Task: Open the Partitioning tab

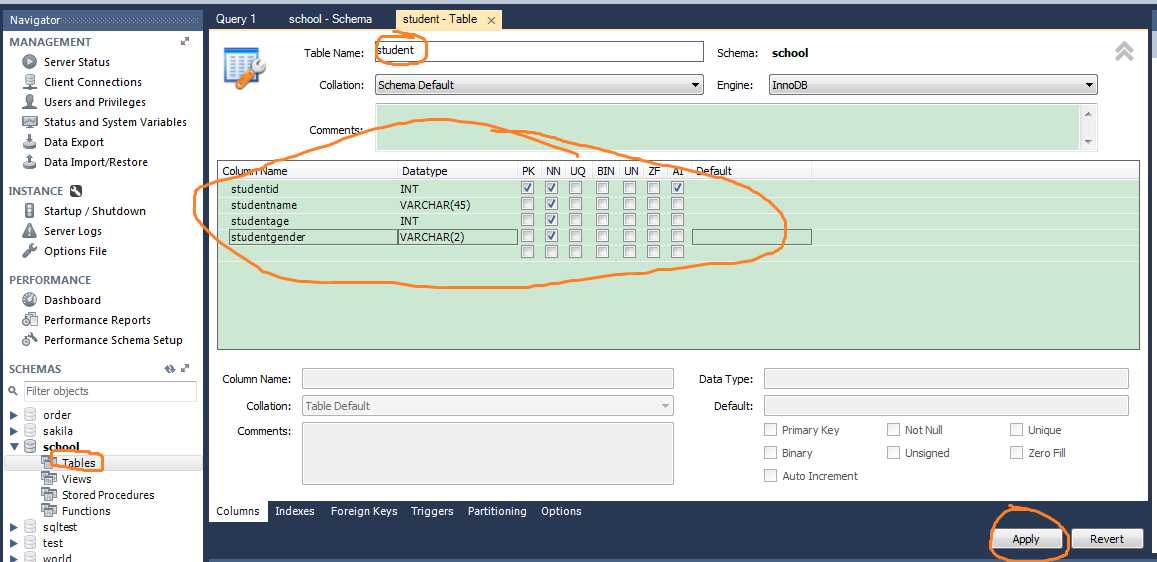Action: click(x=497, y=511)
